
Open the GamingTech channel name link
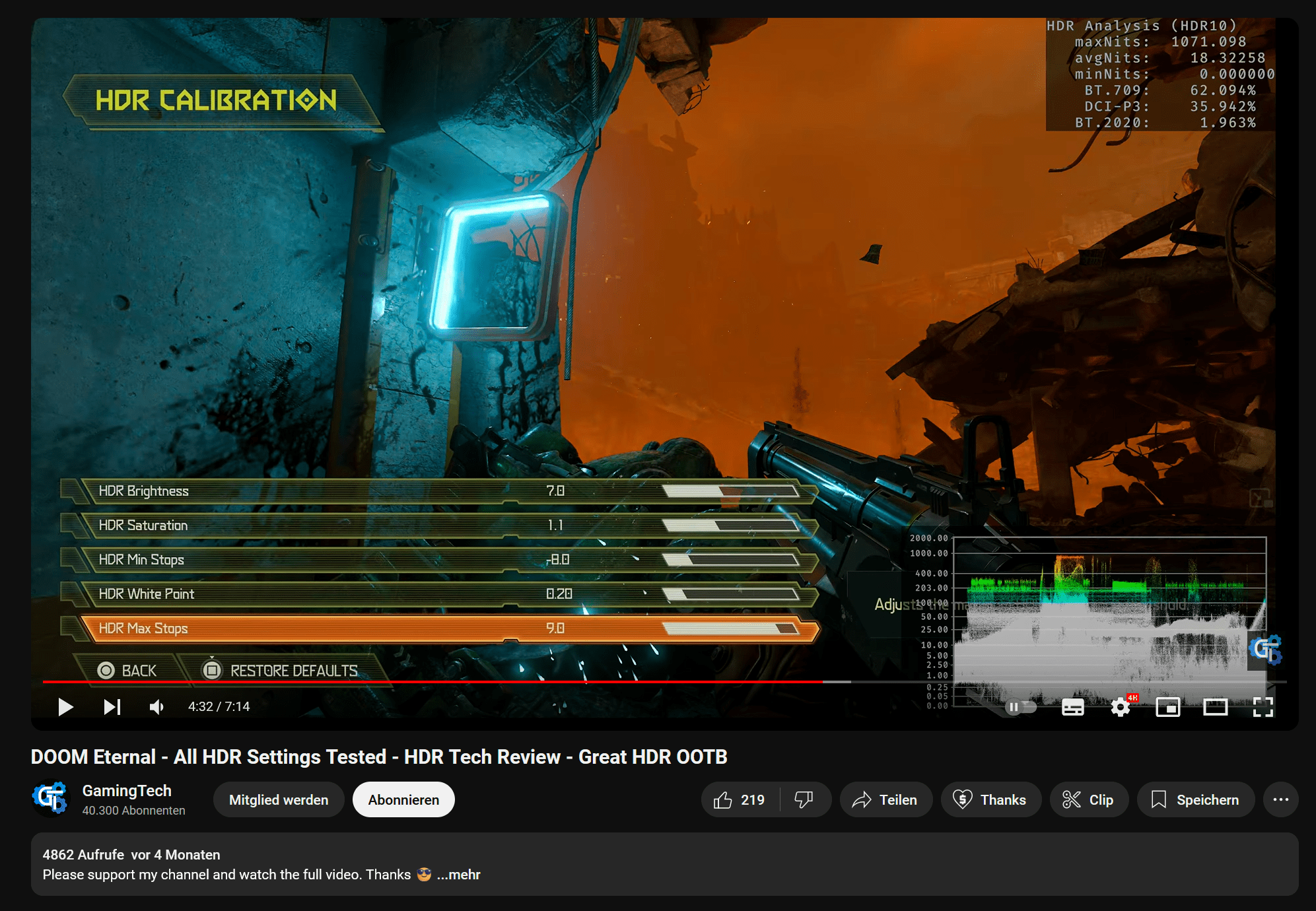pos(127,791)
